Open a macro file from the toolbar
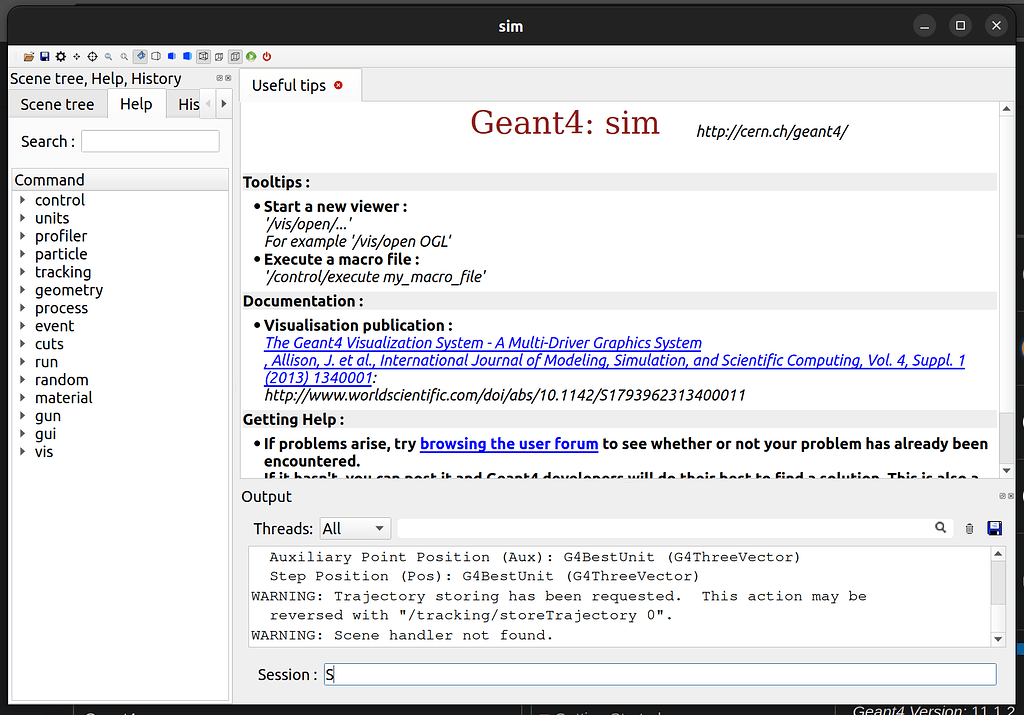The width and height of the screenshot is (1024, 715). click(x=29, y=56)
